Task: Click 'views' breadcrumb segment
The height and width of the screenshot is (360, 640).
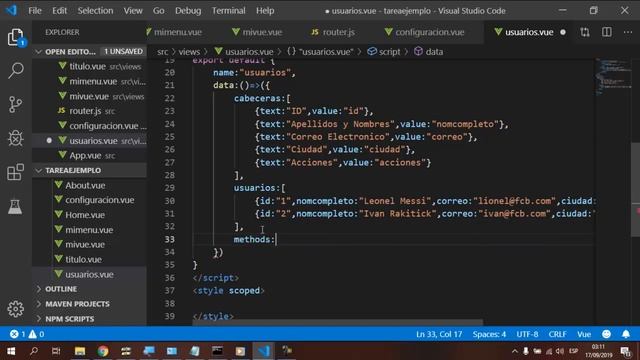Action: pos(189,52)
